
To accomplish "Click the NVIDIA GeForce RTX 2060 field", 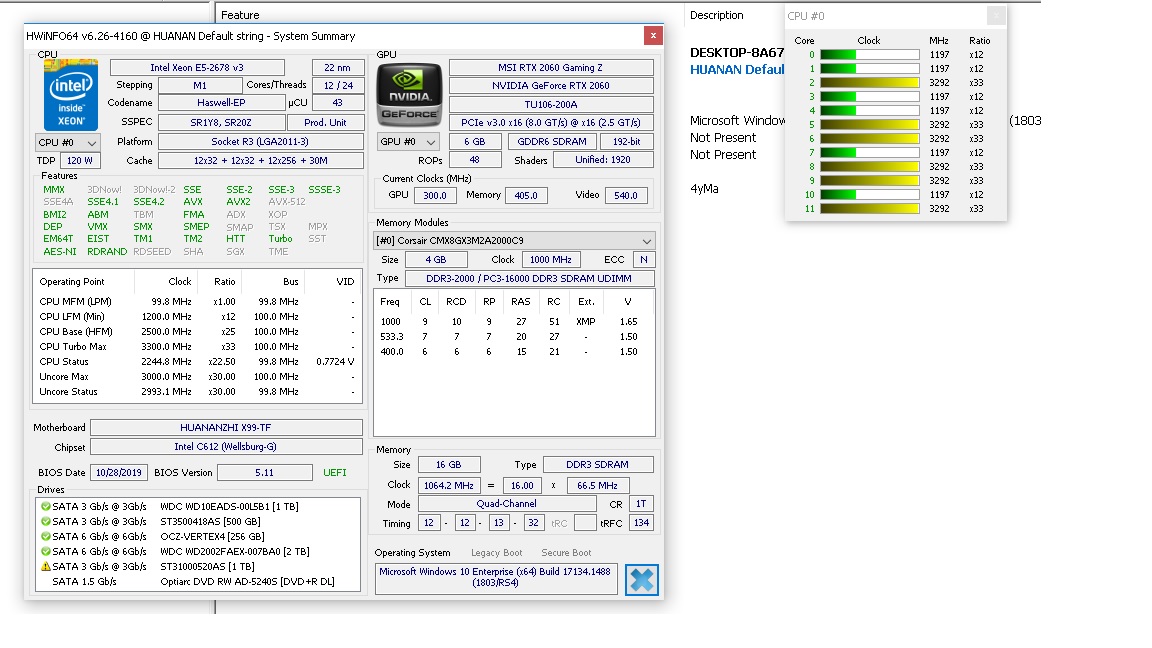I will pos(551,86).
